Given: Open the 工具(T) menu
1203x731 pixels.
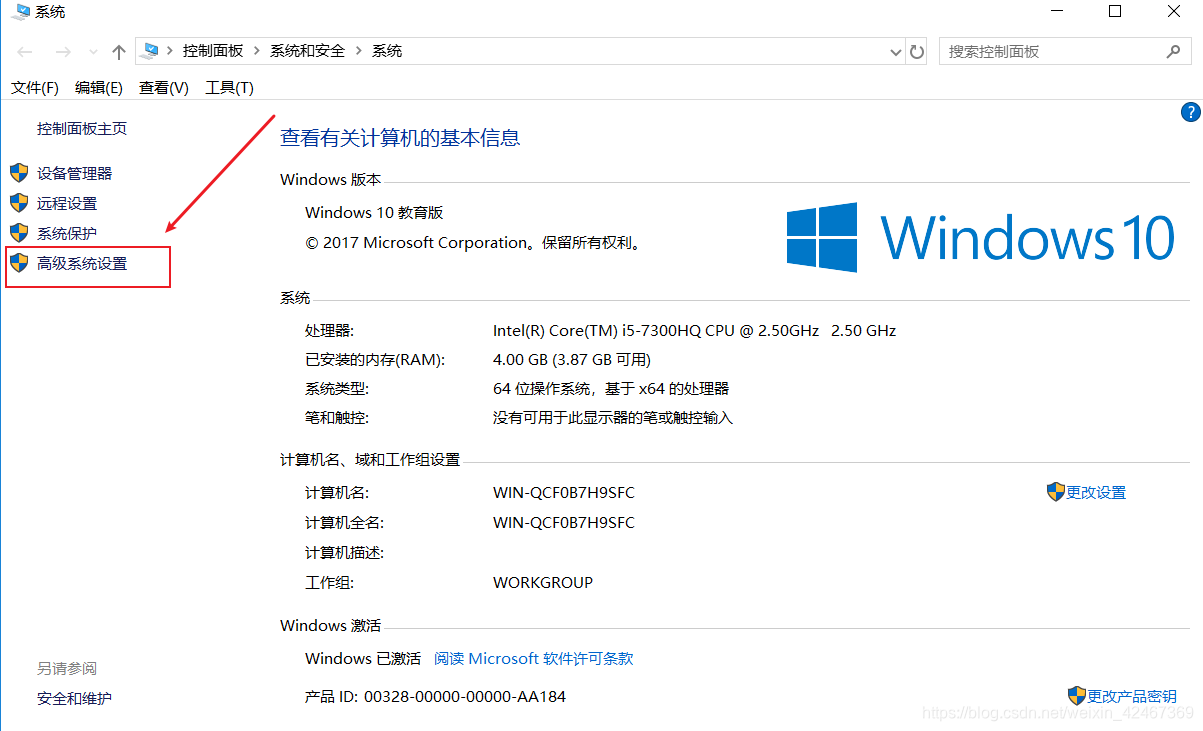Looking at the screenshot, I should tap(230, 88).
